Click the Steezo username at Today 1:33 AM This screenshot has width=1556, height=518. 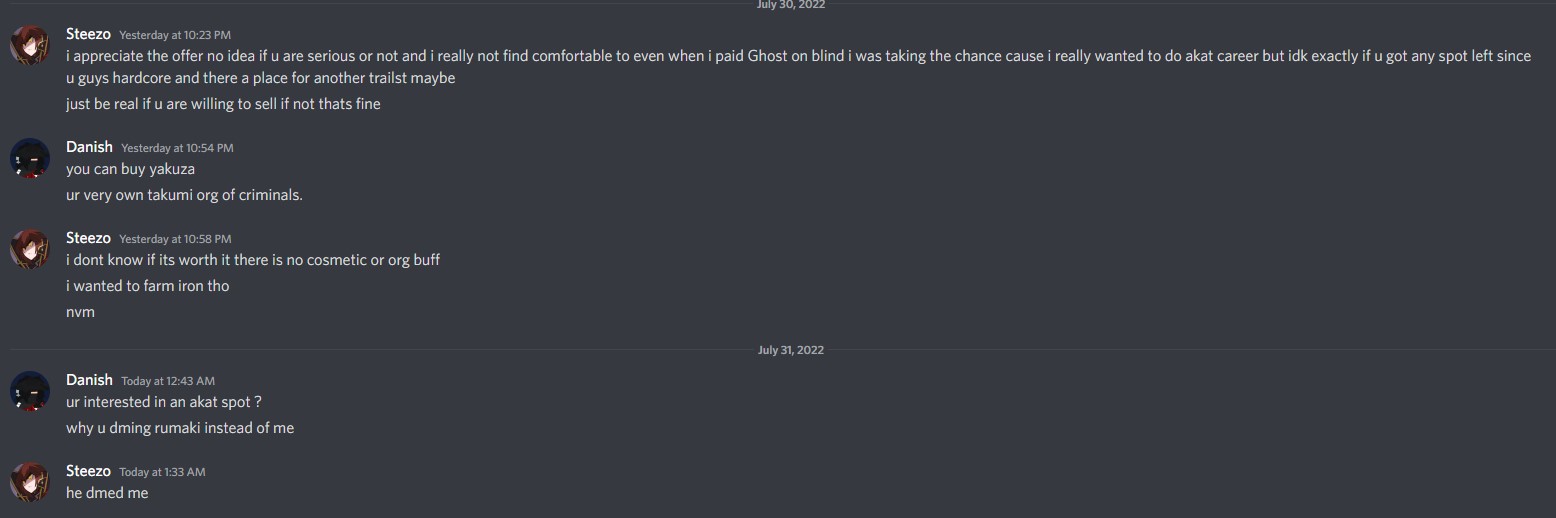point(88,471)
